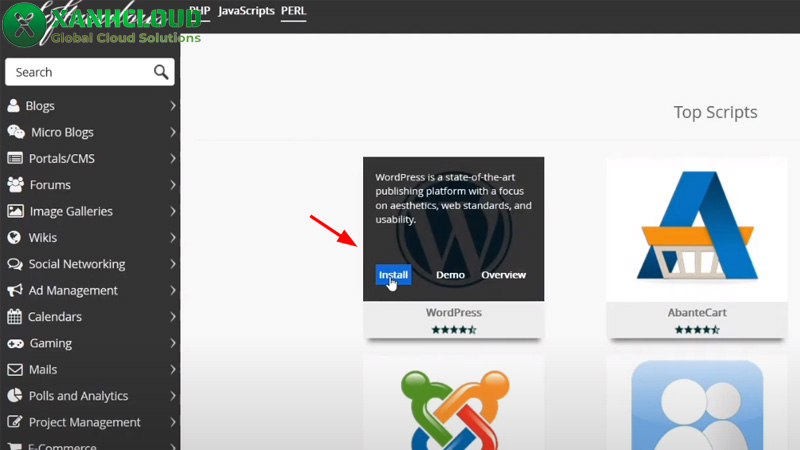Click the Ad Management megaphone icon
Screen dimensions: 800x450
[x=15, y=290]
